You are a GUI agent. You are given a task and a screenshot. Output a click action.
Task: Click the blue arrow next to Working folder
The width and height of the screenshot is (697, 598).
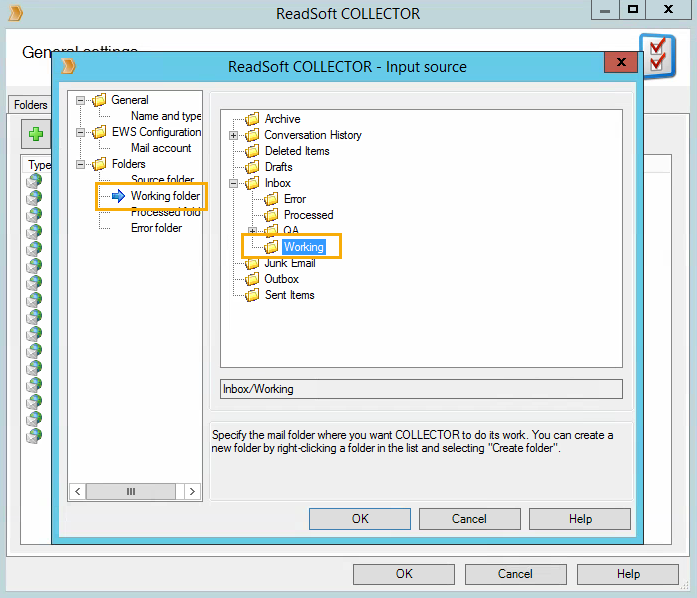118,196
